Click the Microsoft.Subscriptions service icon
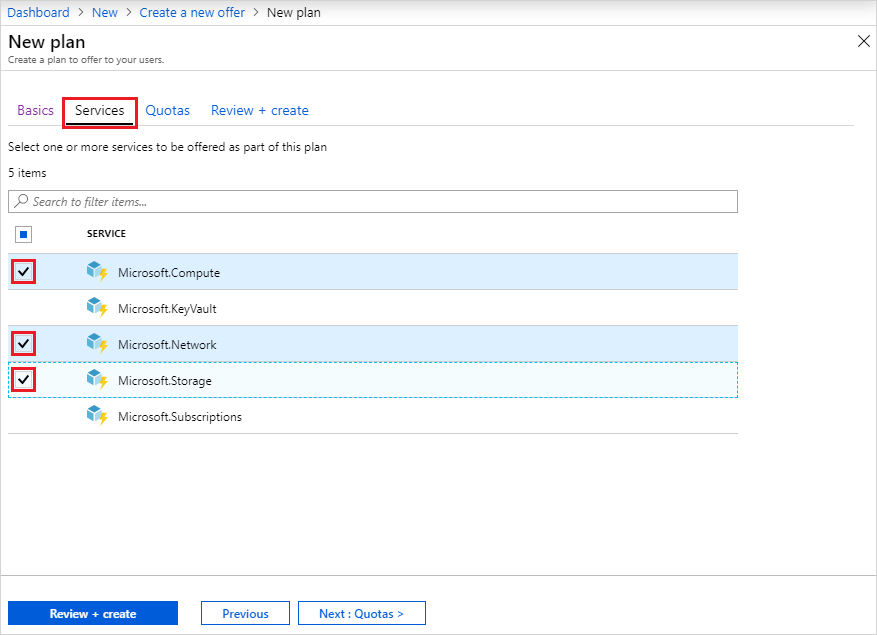Image resolution: width=877 pixels, height=635 pixels. tap(98, 416)
